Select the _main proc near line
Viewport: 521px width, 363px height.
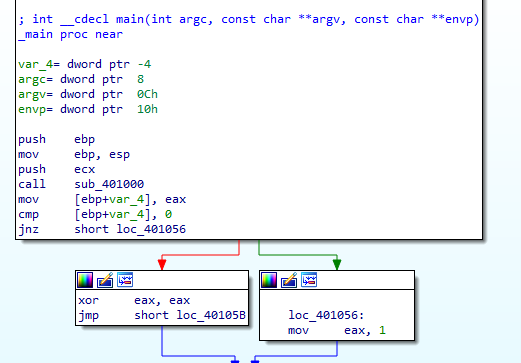(x=71, y=34)
